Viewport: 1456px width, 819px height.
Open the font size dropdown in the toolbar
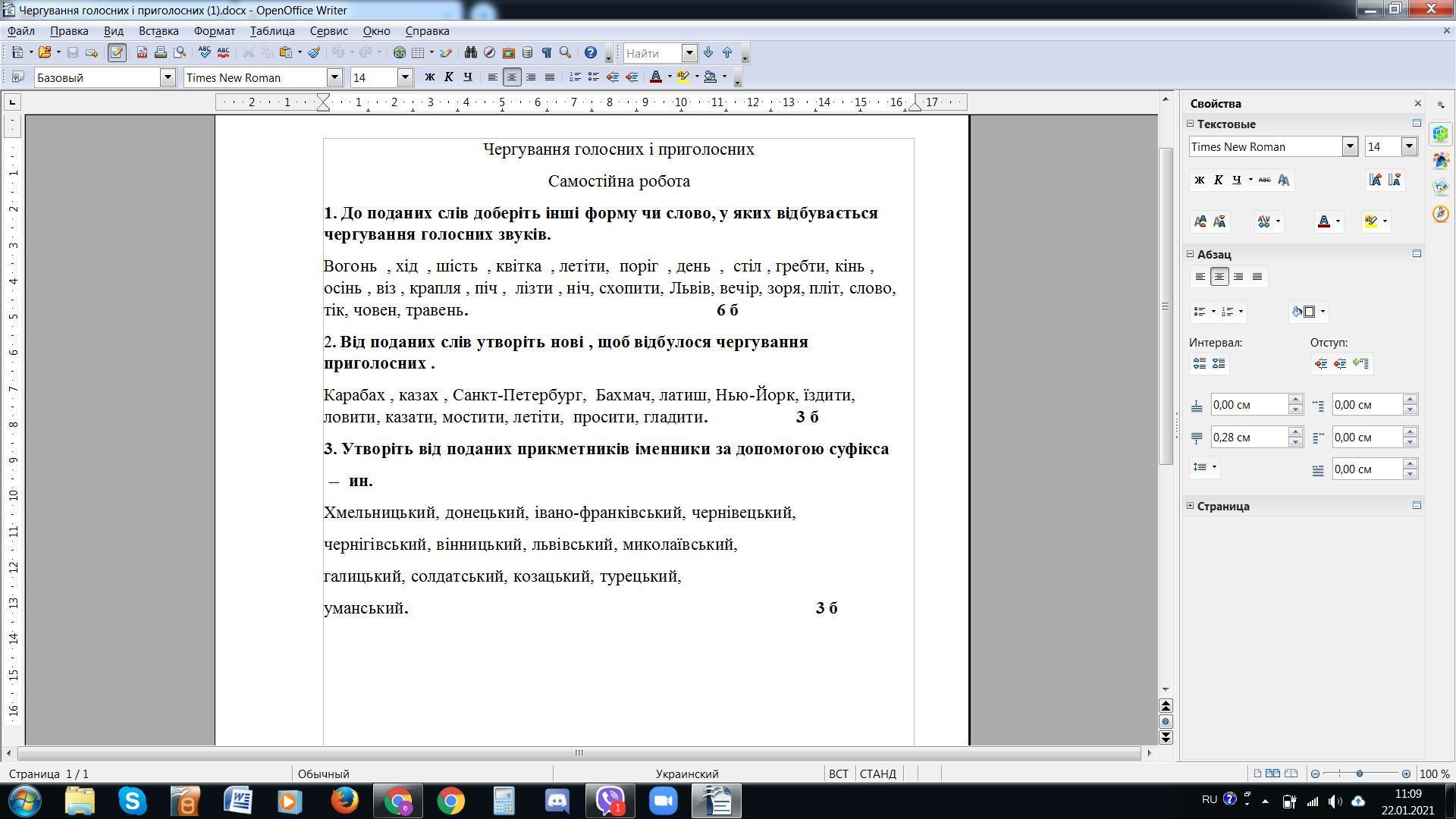click(x=405, y=77)
